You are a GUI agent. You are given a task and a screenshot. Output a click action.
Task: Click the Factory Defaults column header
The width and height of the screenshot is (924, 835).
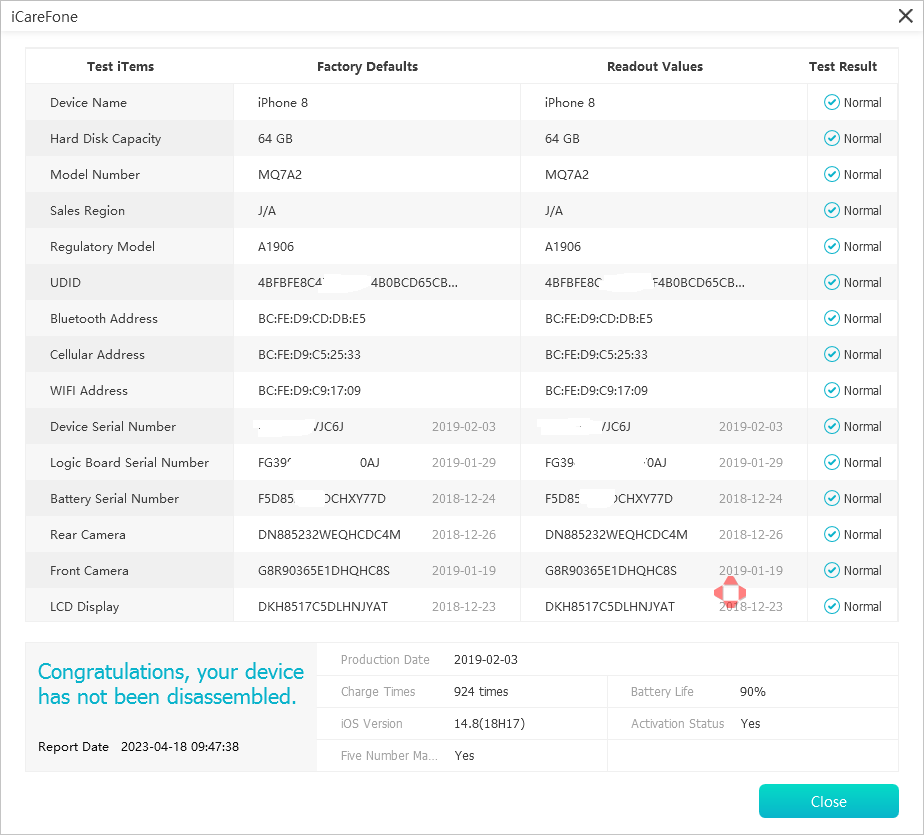[367, 67]
